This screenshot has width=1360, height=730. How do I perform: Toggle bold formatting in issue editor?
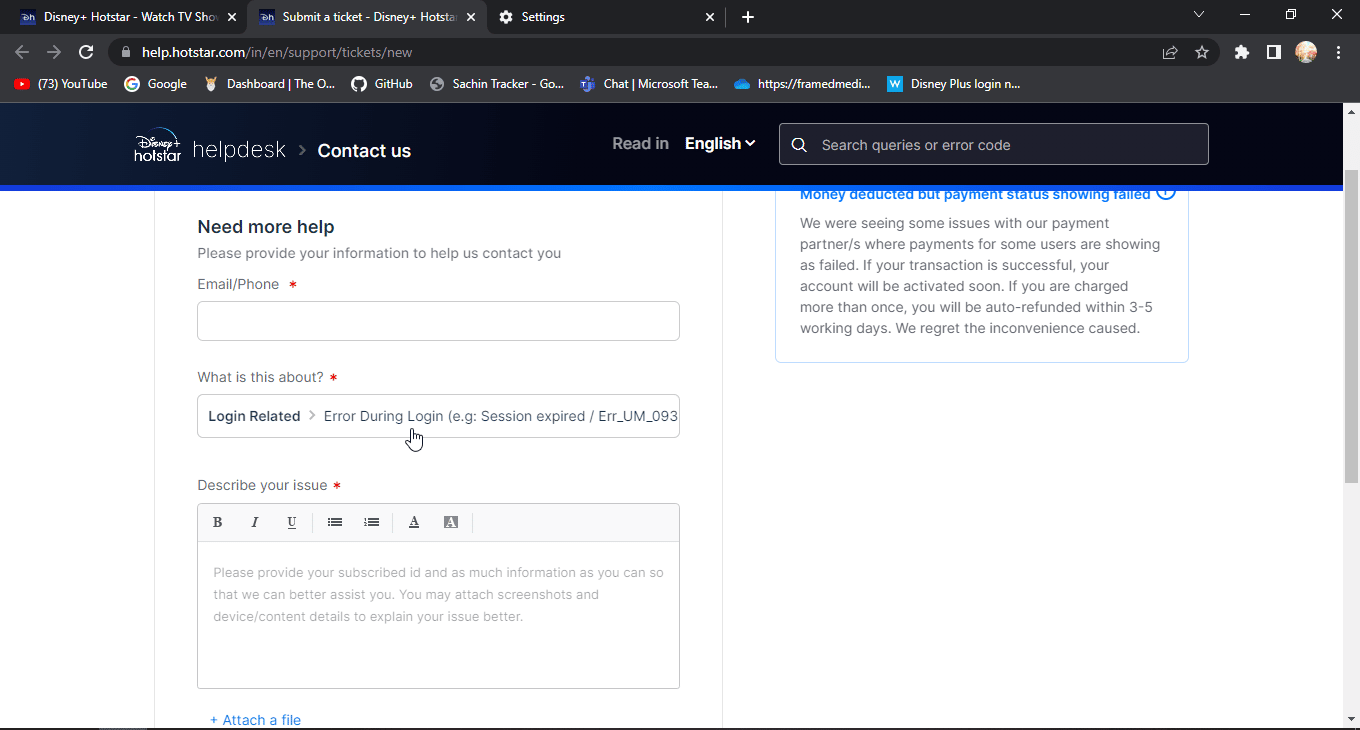click(x=217, y=522)
